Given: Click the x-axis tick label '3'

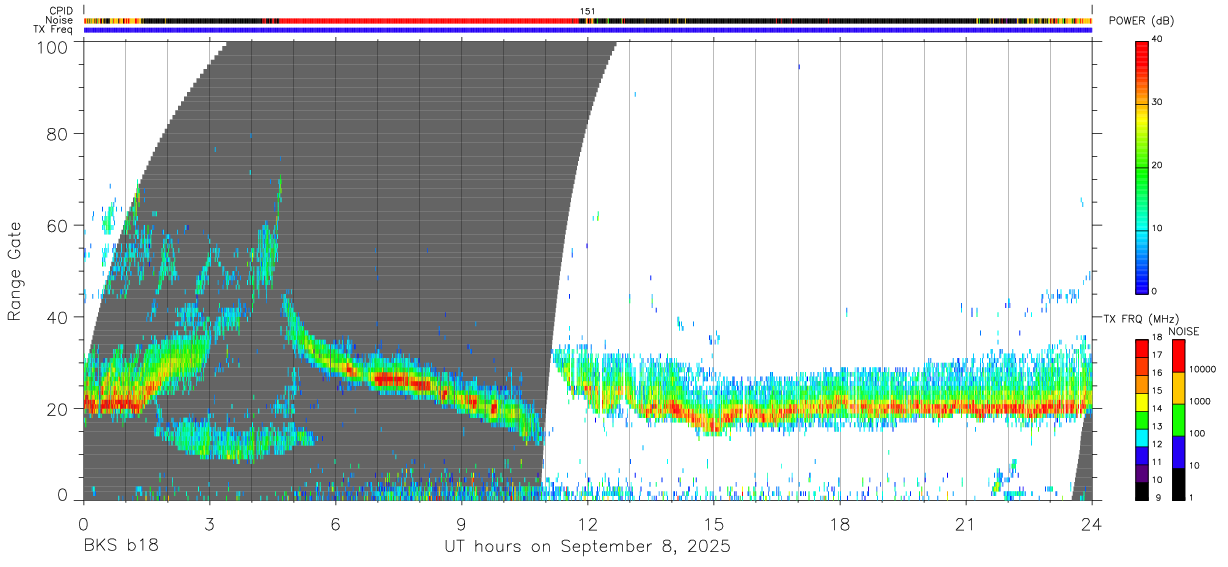Looking at the screenshot, I should point(209,524).
